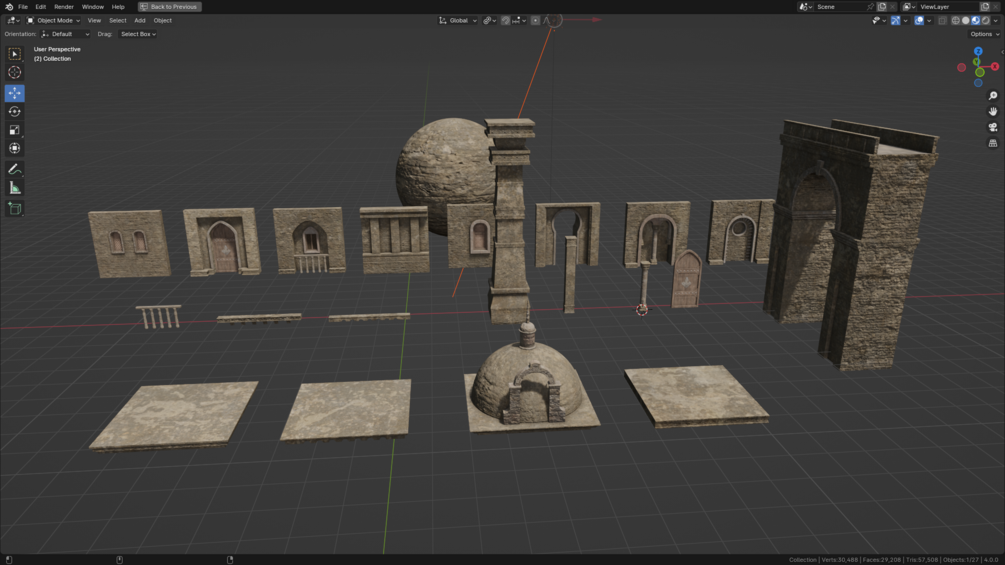
Task: Click the Blender logo menu
Action: click(x=9, y=6)
